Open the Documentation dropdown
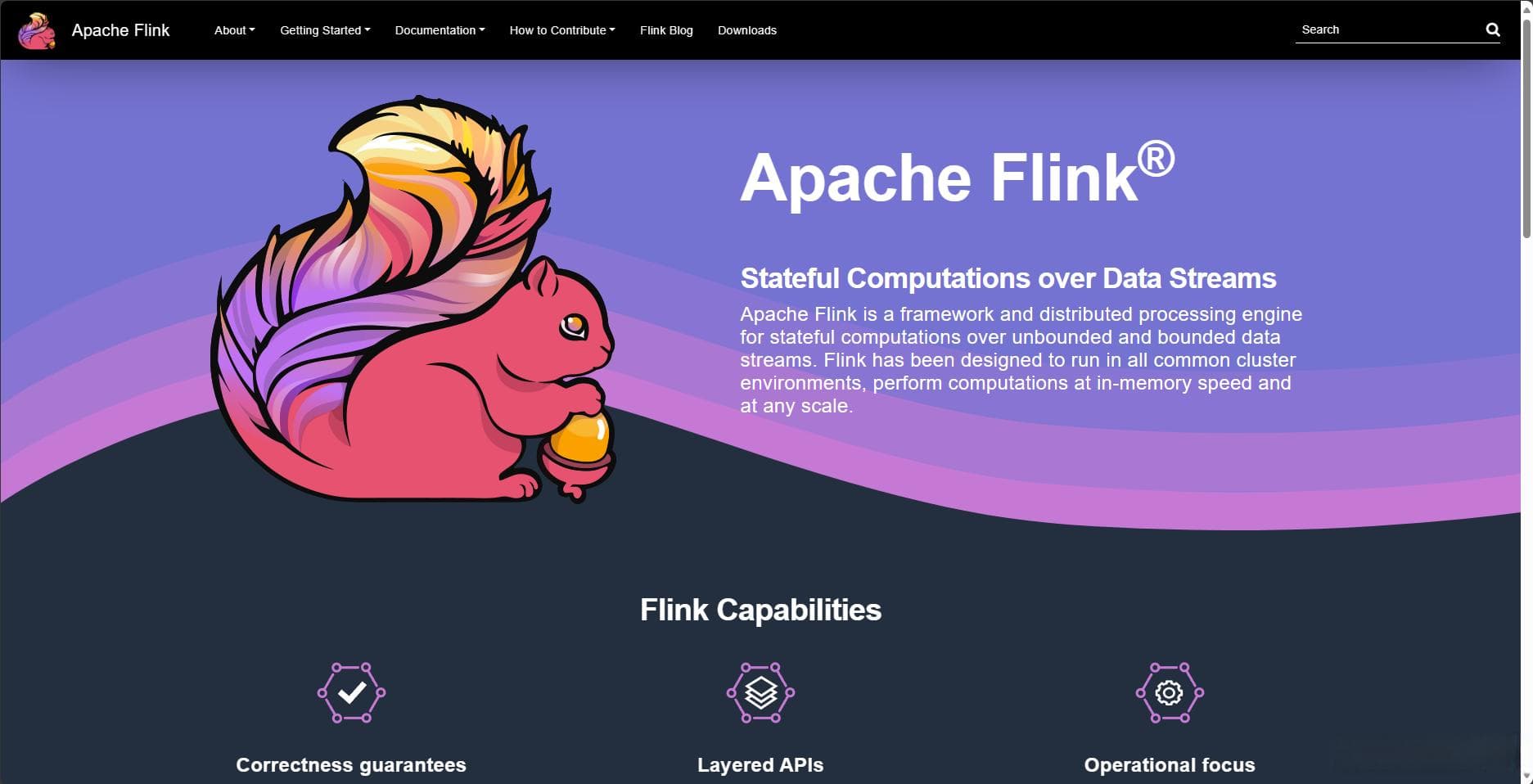This screenshot has height=784, width=1533. pos(440,30)
